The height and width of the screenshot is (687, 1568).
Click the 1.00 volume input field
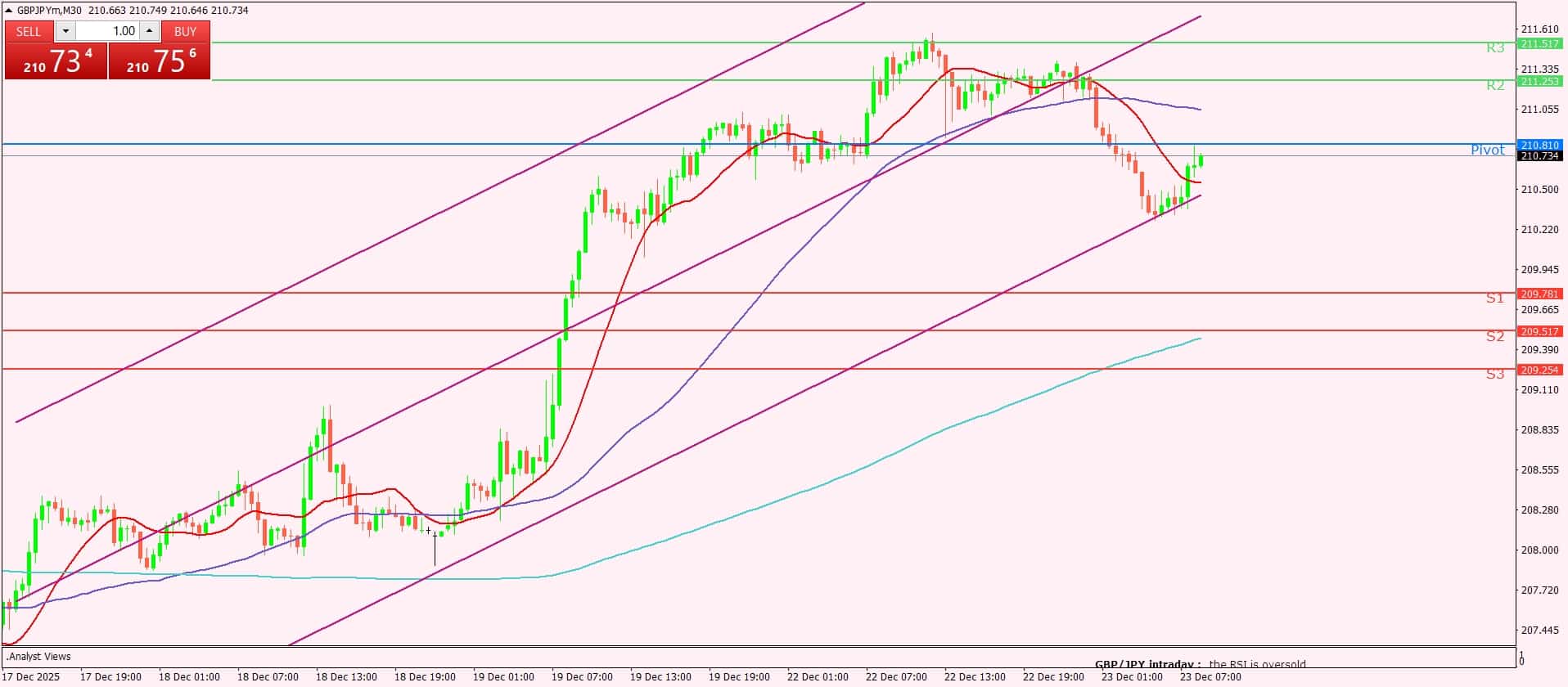click(x=107, y=31)
